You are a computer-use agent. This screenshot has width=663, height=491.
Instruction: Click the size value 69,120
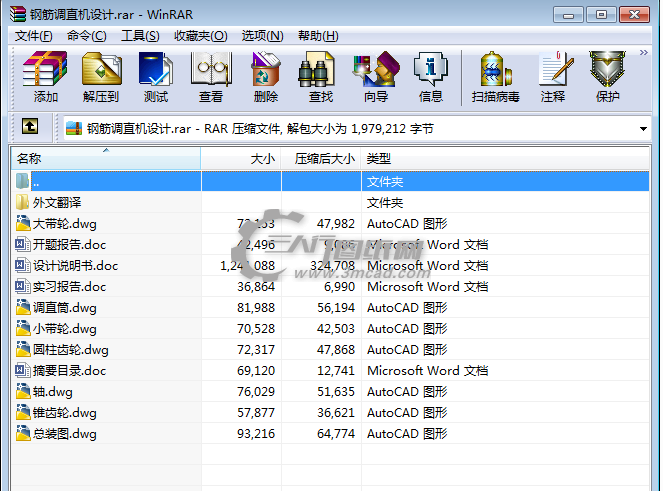[x=256, y=370]
